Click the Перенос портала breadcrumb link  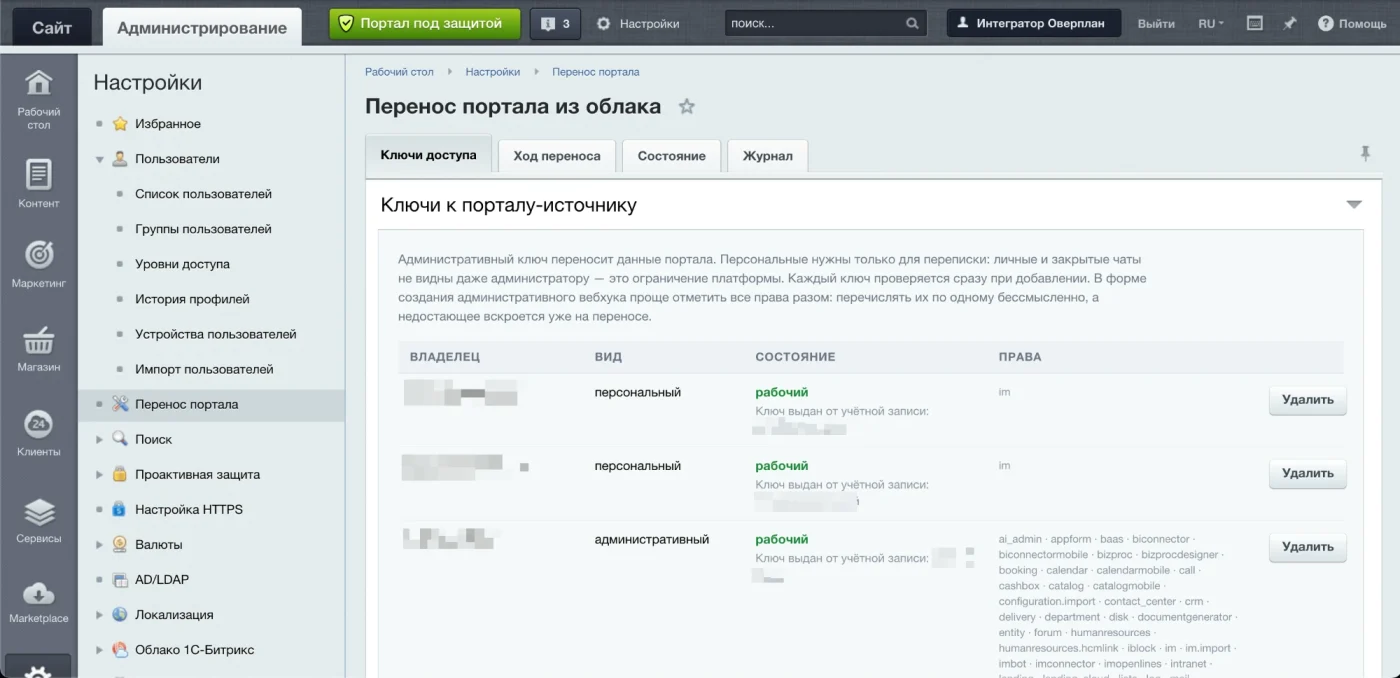point(595,72)
